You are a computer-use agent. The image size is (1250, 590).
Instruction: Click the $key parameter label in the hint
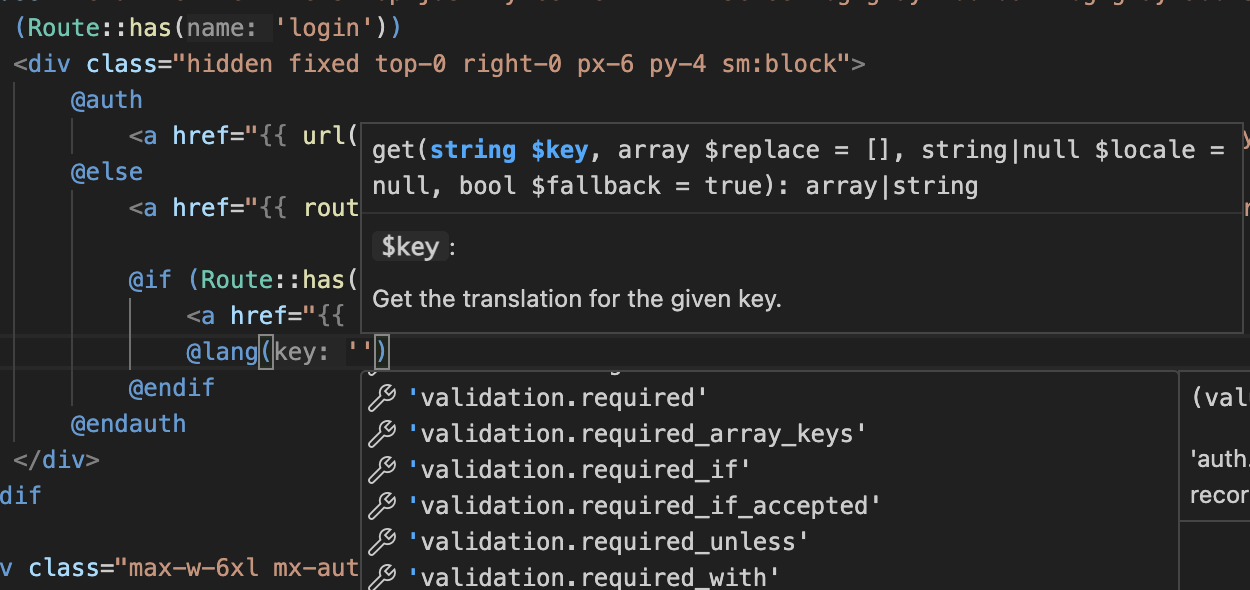[410, 247]
